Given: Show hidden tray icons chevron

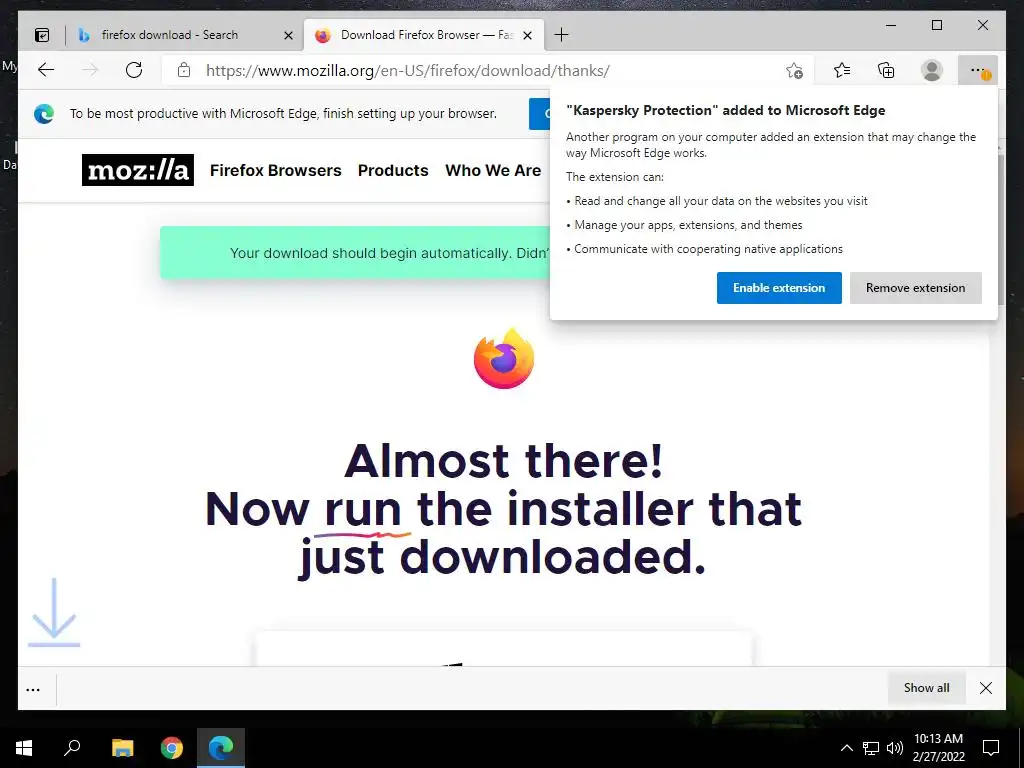Looking at the screenshot, I should coord(846,748).
